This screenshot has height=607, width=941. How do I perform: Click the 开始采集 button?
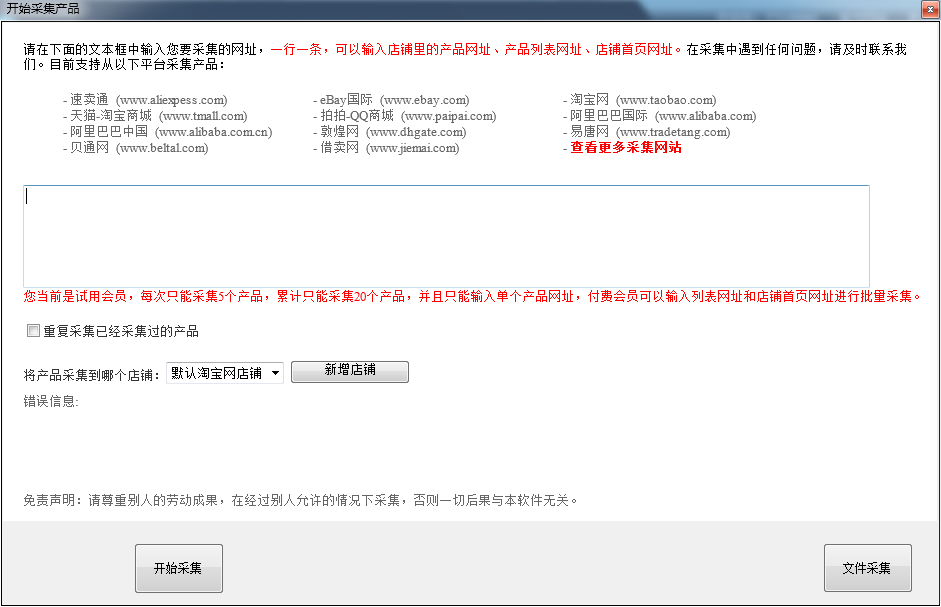[x=178, y=568]
